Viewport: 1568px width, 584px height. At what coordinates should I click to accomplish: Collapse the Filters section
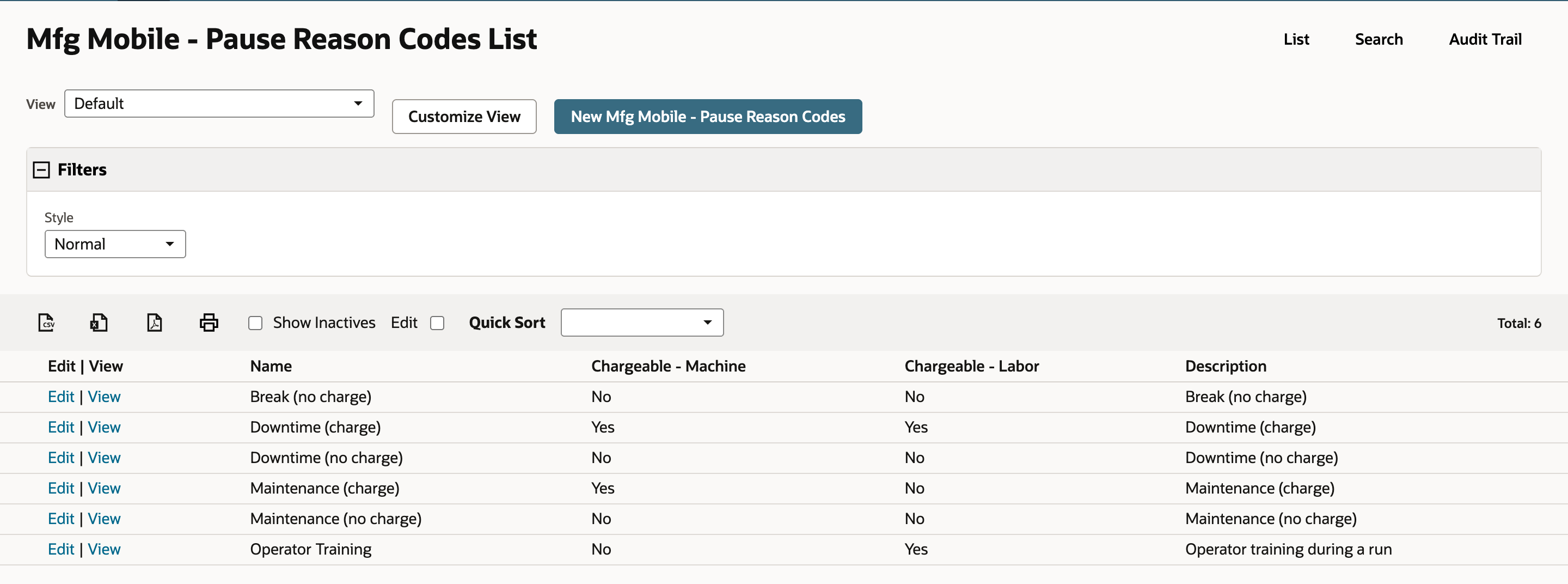coord(41,170)
